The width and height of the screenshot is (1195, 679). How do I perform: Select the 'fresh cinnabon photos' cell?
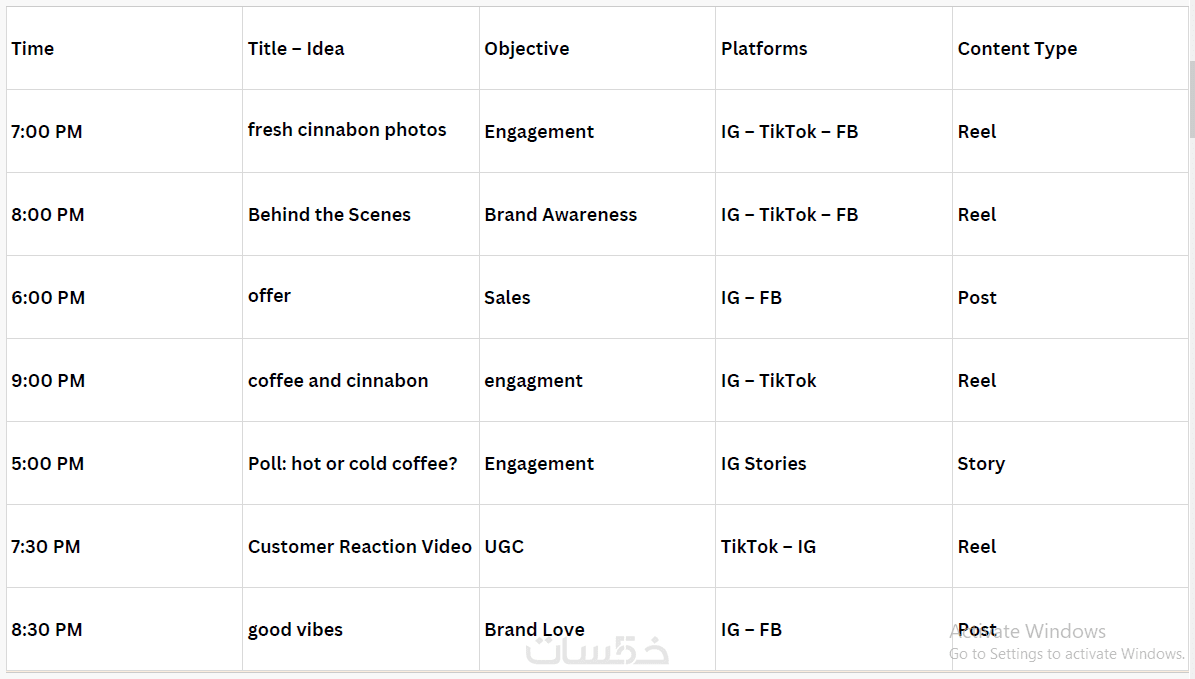click(347, 130)
